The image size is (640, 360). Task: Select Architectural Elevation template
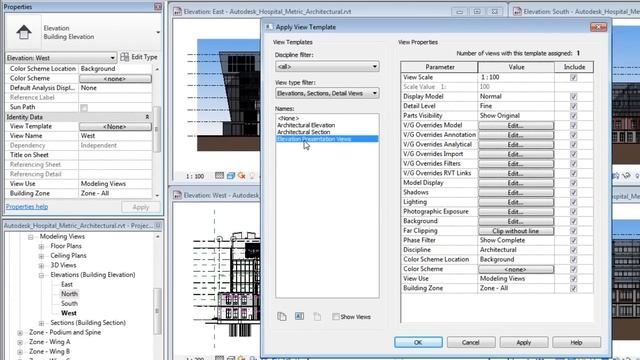[x=306, y=125]
